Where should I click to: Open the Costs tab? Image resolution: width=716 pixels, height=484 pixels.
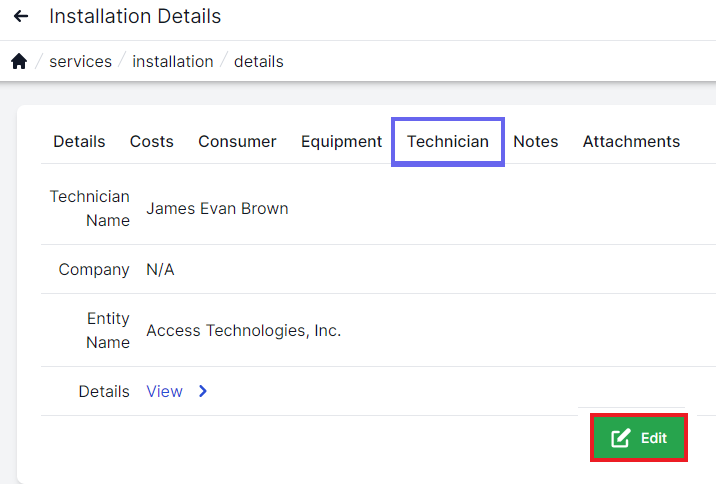tap(151, 142)
